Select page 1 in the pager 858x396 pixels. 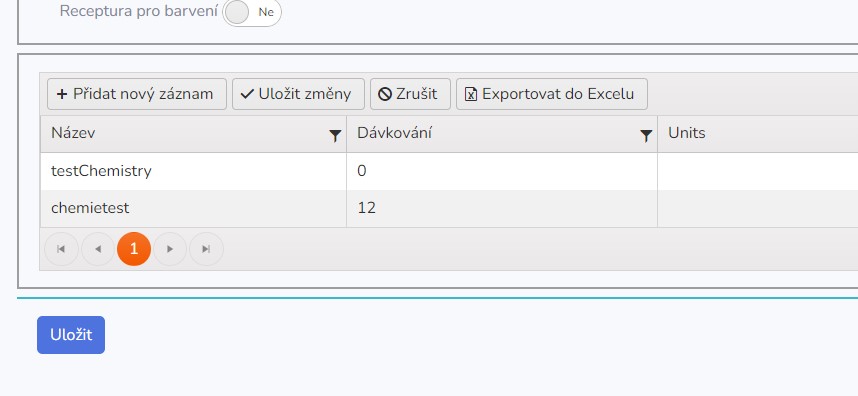click(134, 249)
